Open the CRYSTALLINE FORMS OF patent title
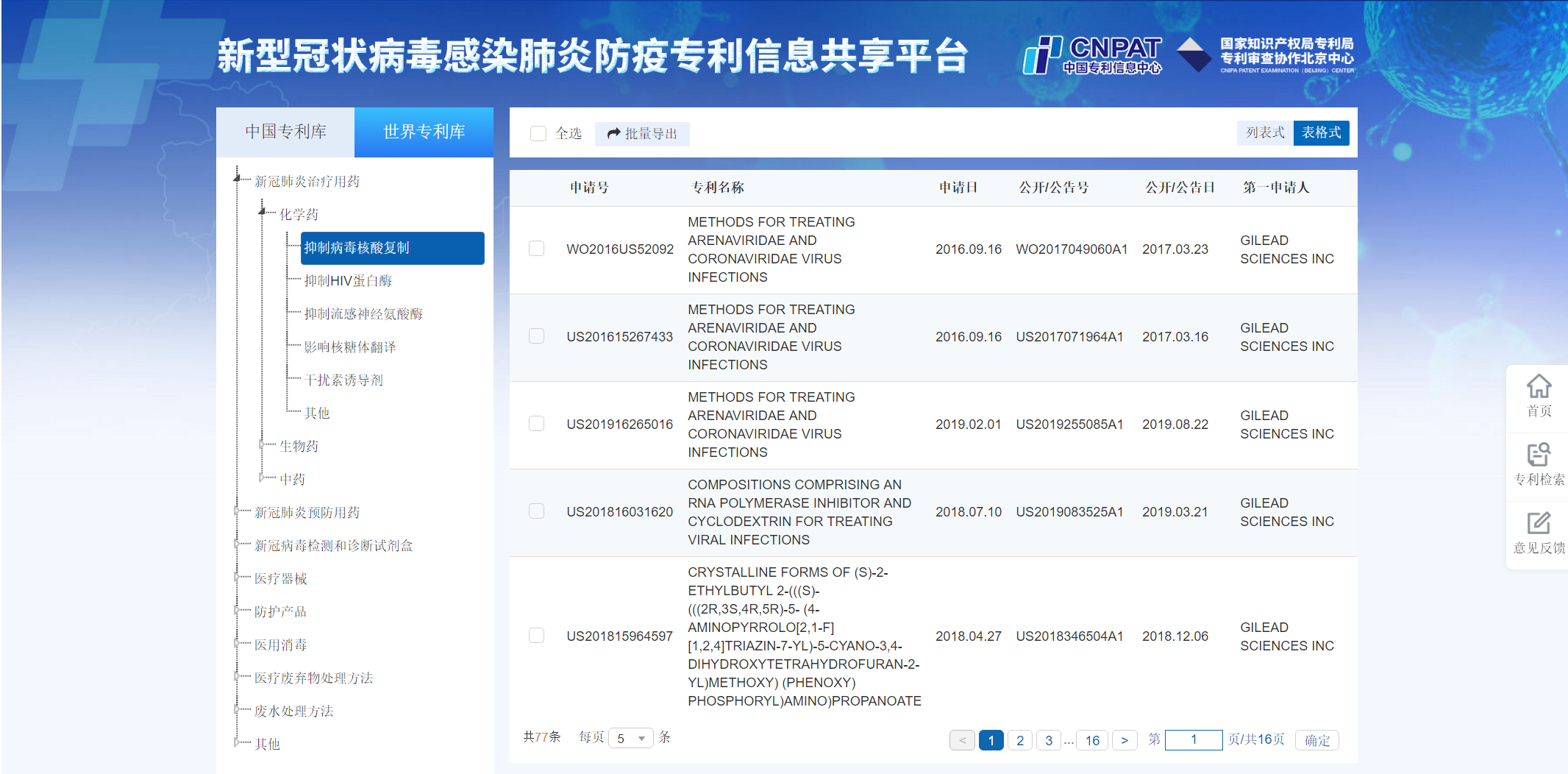1568x774 pixels. [805, 636]
